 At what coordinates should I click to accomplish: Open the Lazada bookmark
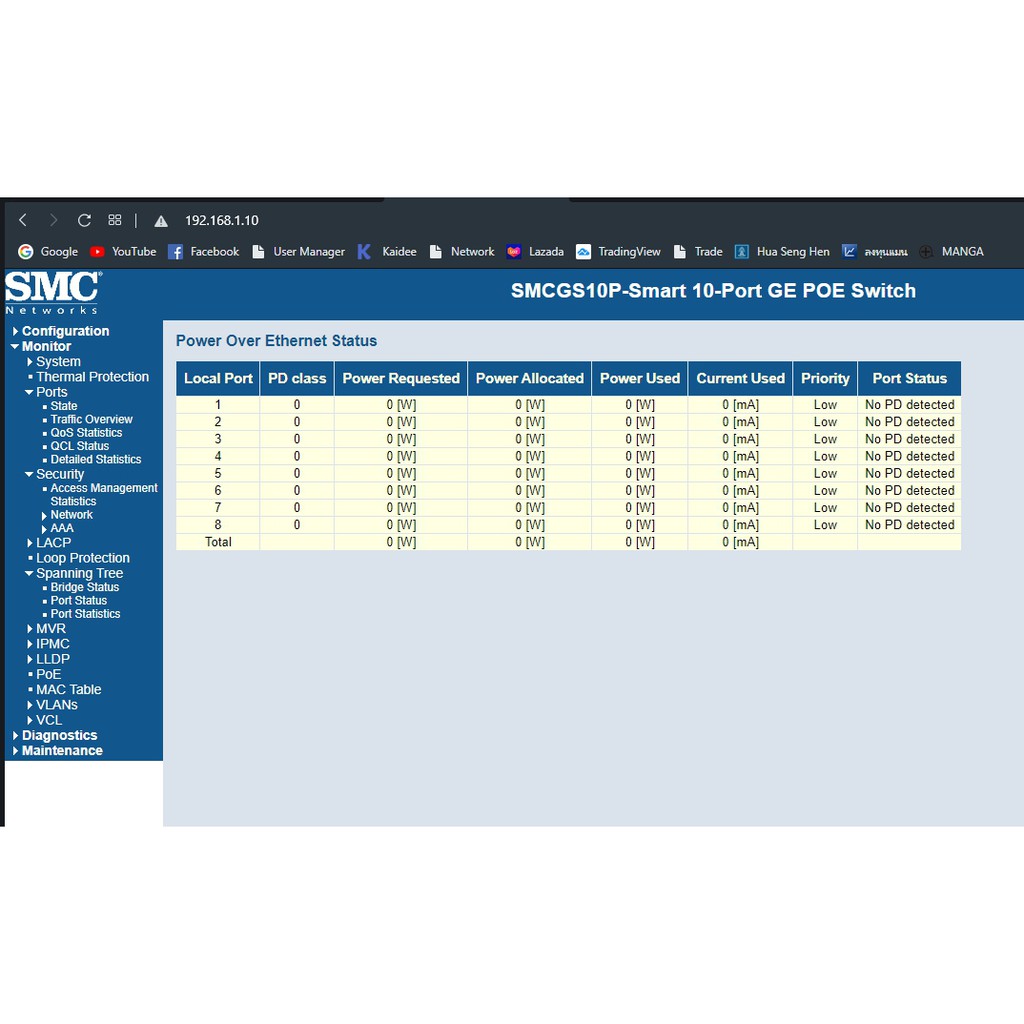(536, 252)
